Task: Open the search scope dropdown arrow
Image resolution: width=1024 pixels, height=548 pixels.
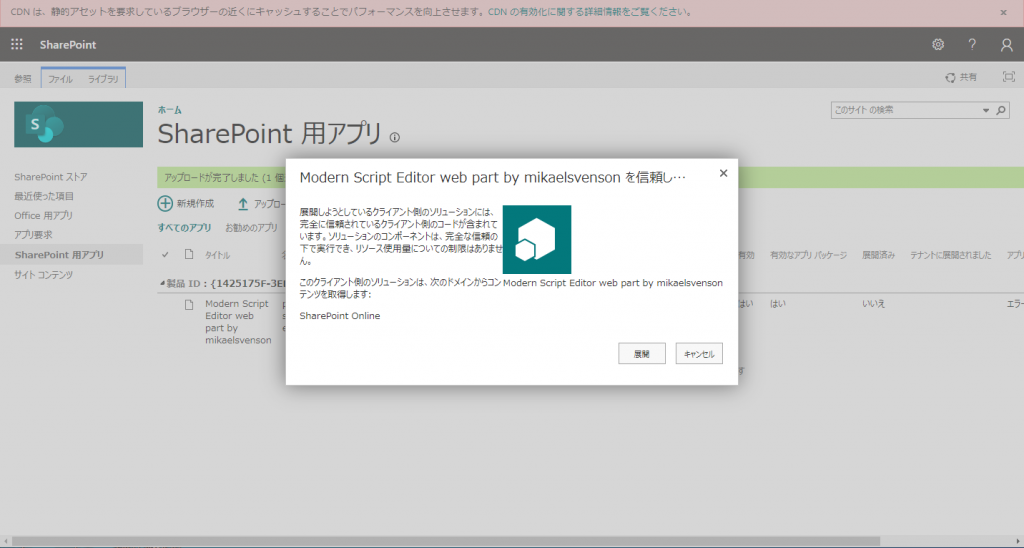Action: coord(986,110)
